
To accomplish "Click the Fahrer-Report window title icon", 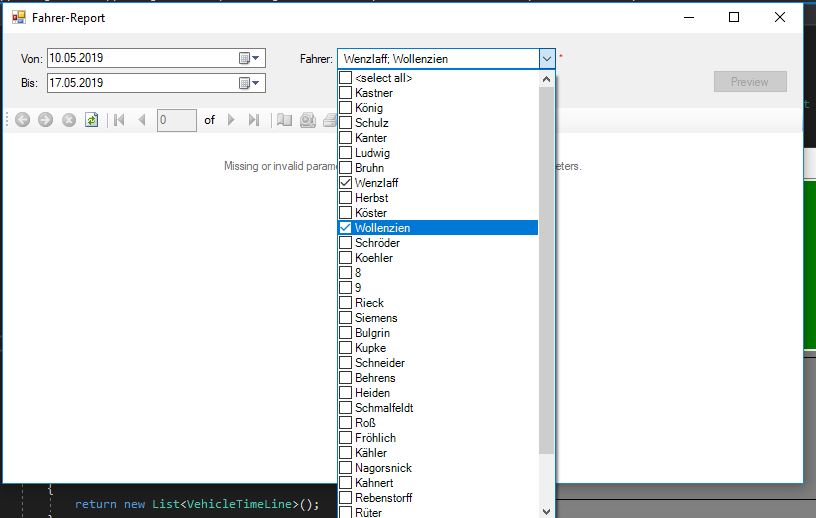I will tap(19, 18).
